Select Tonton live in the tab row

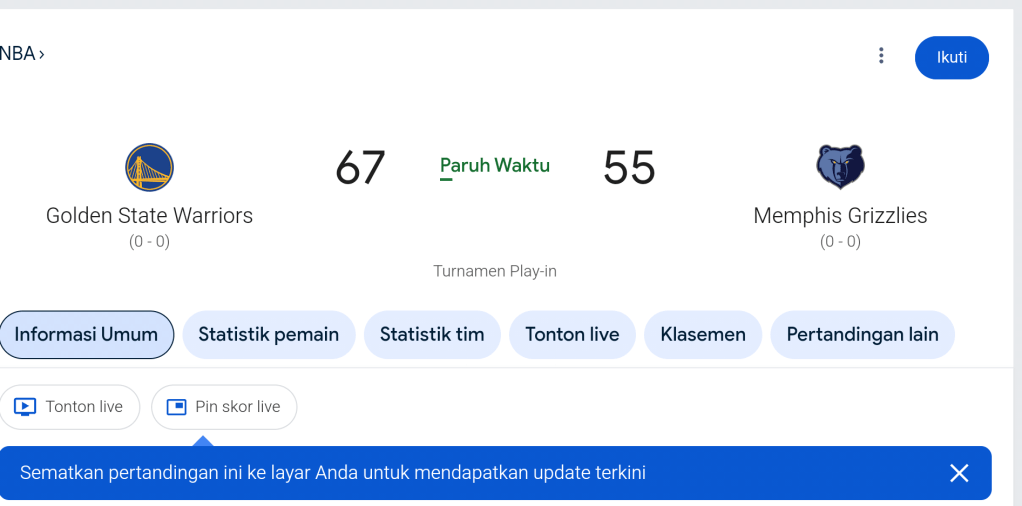click(572, 335)
